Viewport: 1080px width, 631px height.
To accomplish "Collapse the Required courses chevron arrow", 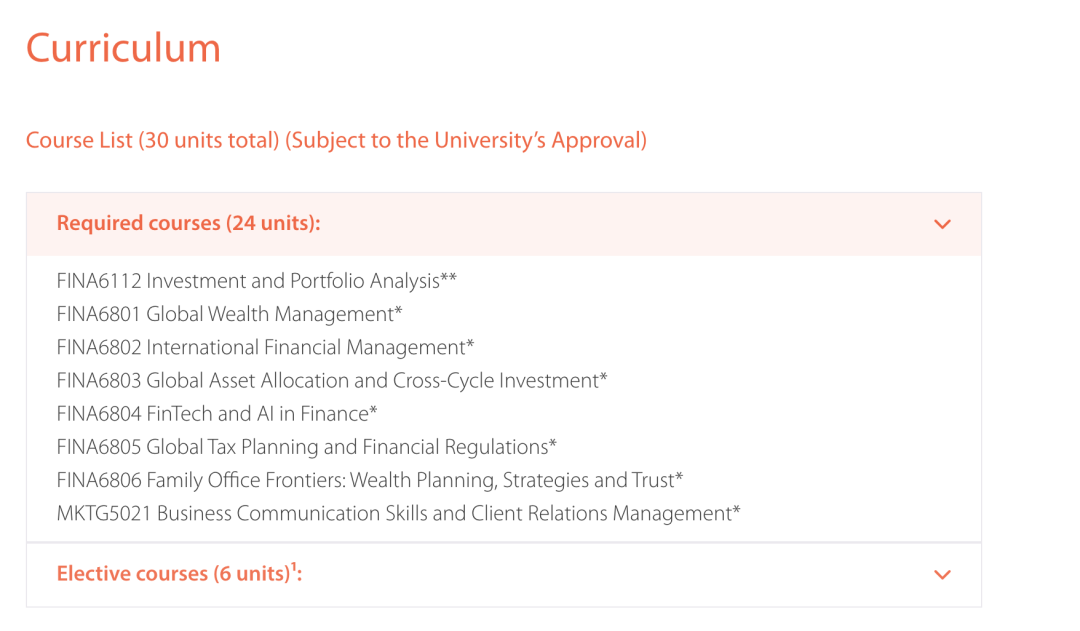I will (x=942, y=225).
